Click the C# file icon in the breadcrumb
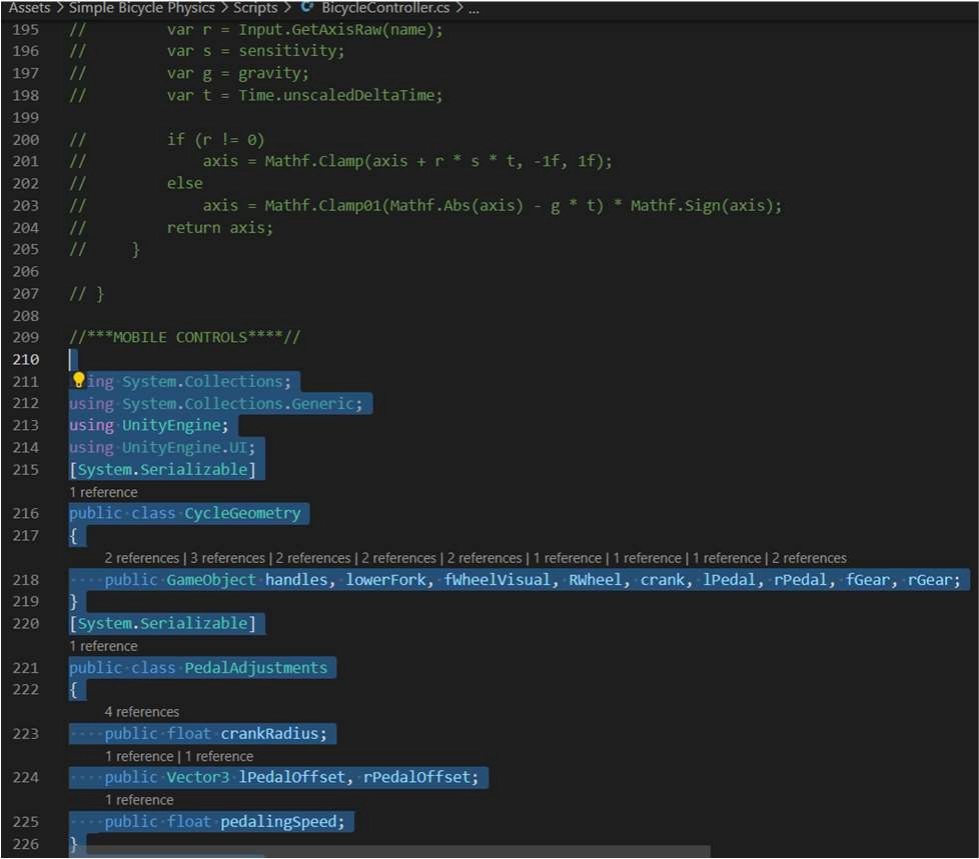The width and height of the screenshot is (979, 859). tap(307, 7)
